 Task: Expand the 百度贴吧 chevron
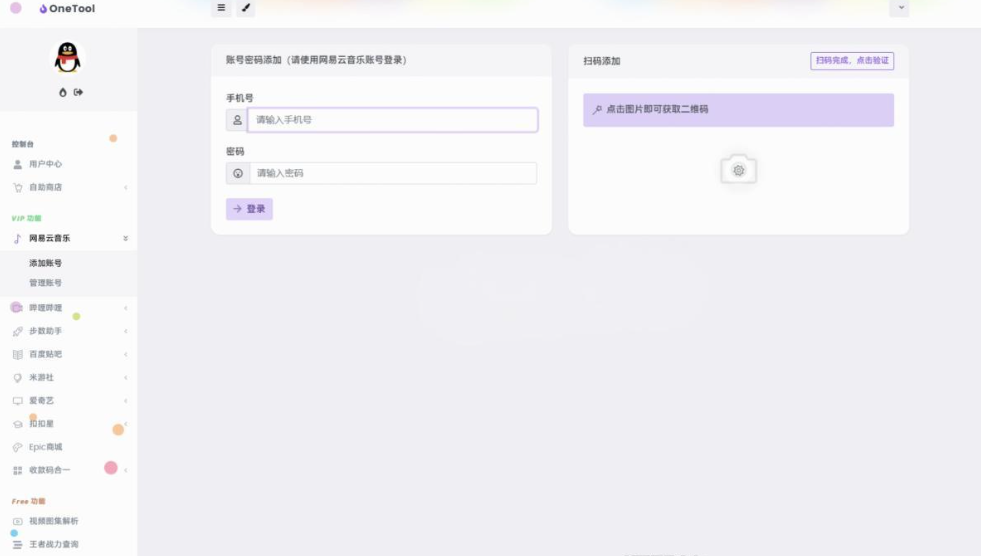[x=126, y=355]
